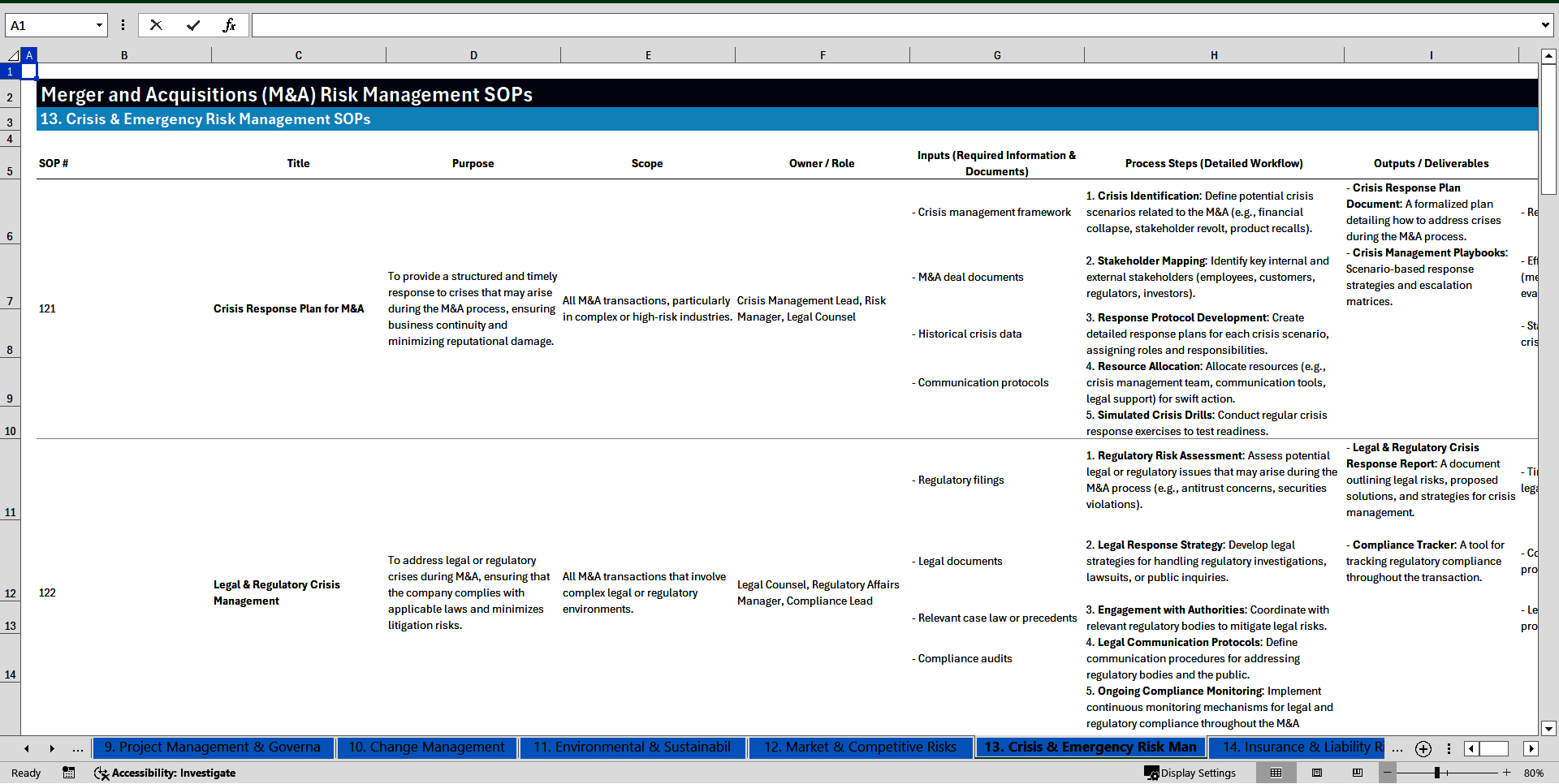The height and width of the screenshot is (784, 1559).
Task: Click the macro recording icon next to Ready
Action: (68, 773)
